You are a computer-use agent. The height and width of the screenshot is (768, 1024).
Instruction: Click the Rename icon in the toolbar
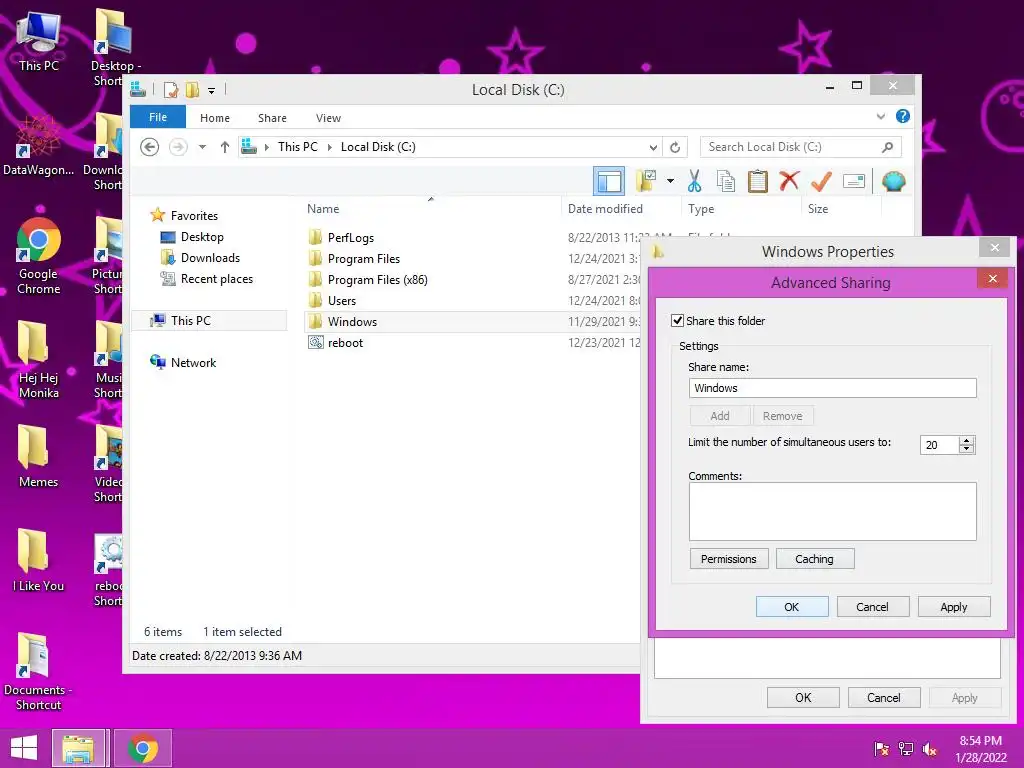[x=854, y=181]
